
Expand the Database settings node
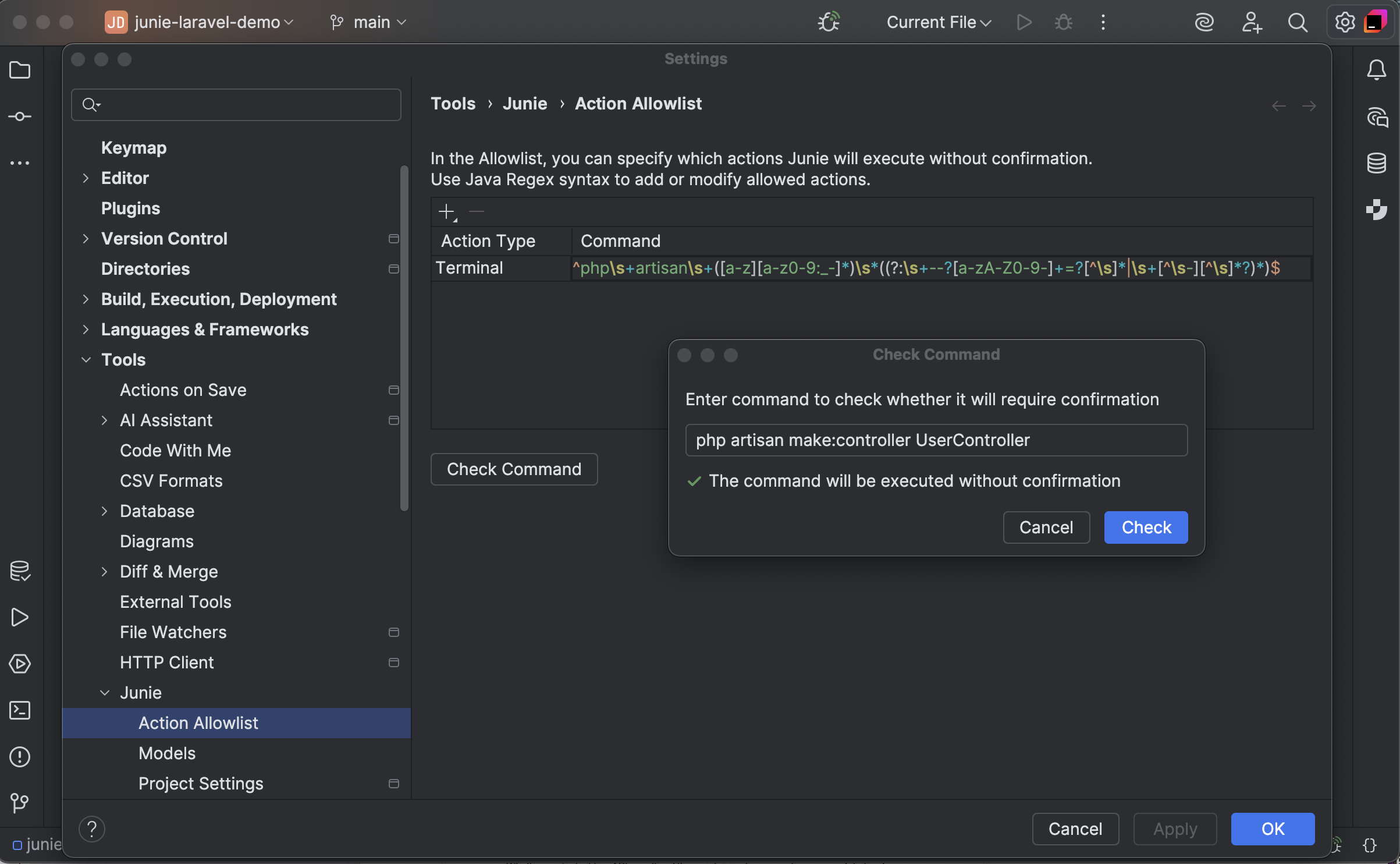[104, 511]
